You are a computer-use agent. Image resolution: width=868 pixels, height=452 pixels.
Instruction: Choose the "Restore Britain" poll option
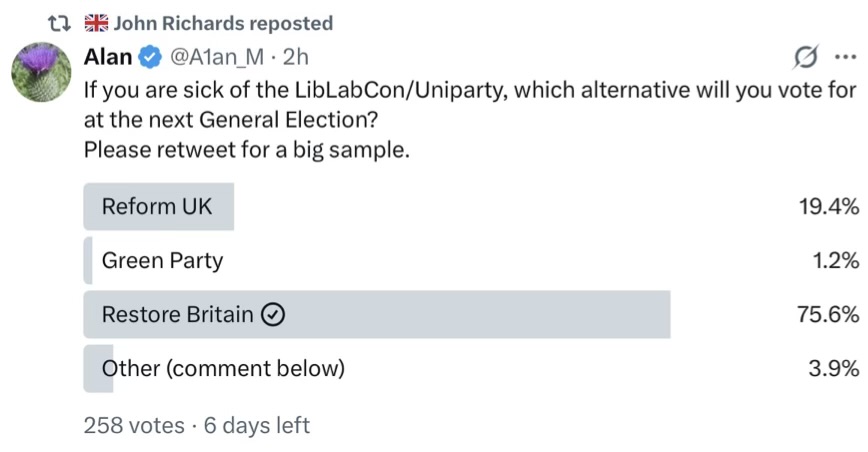point(178,315)
